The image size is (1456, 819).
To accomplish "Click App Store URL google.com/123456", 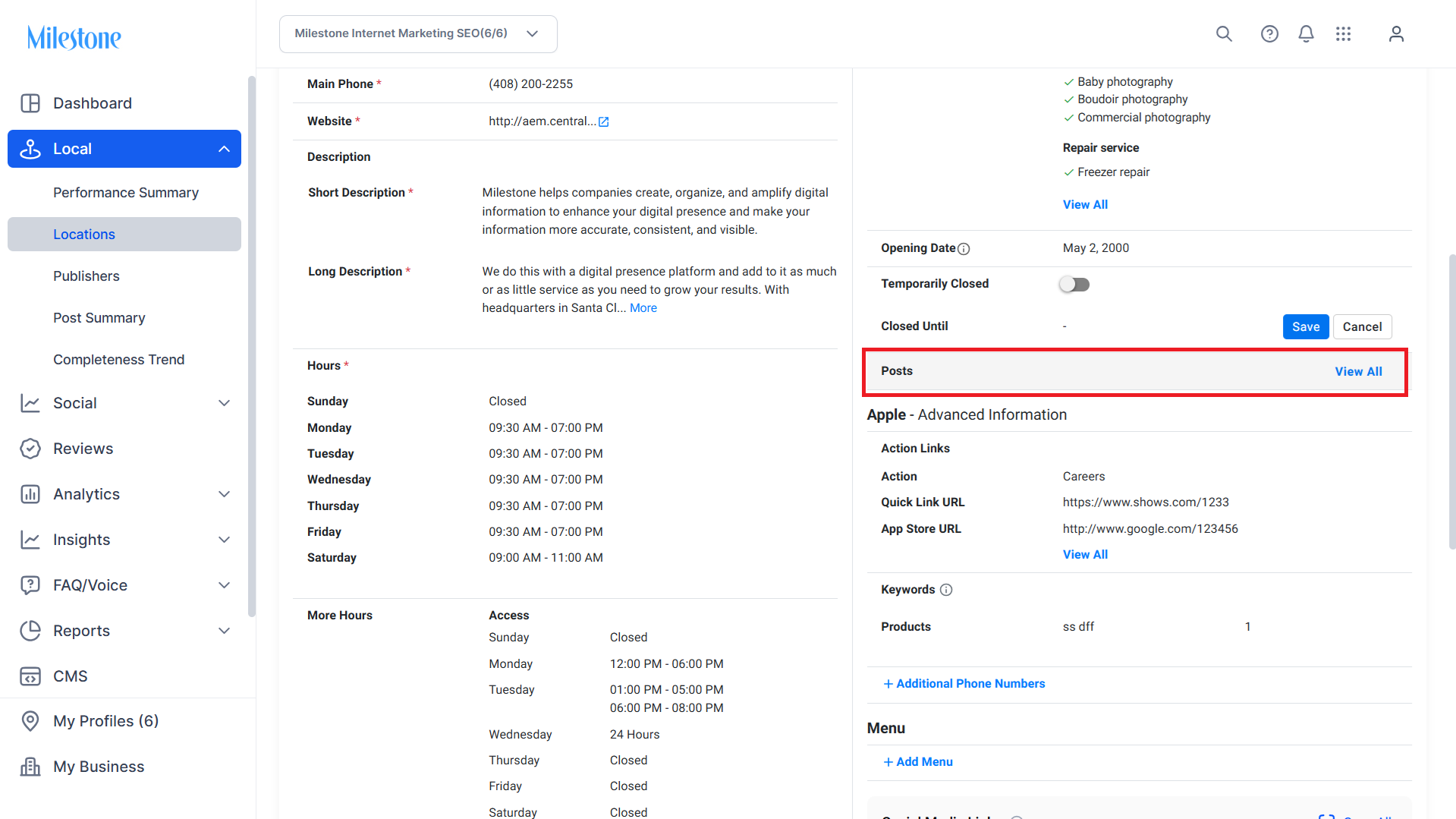I will click(x=1150, y=529).
